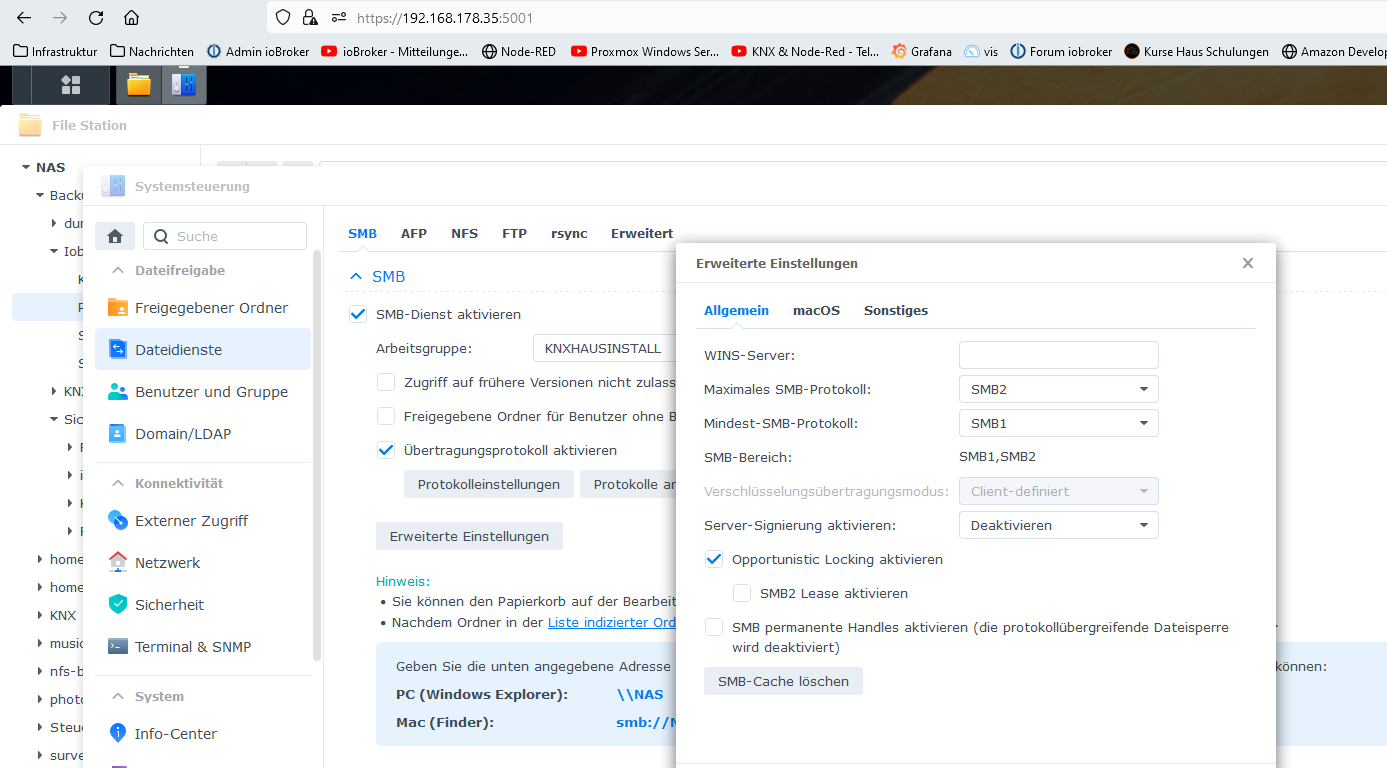Switch to the AFP tab
The width and height of the screenshot is (1387, 768).
pyautogui.click(x=414, y=233)
